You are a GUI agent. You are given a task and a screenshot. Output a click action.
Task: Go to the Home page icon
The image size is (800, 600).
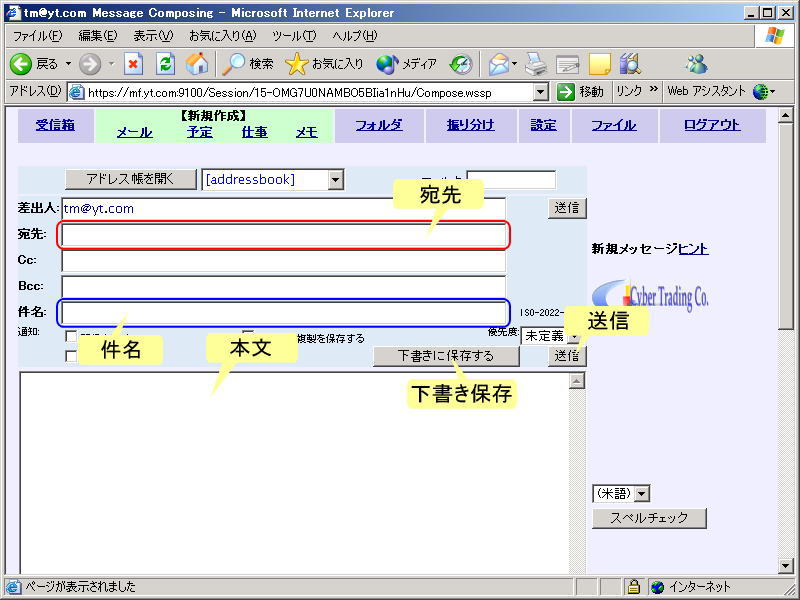(197, 64)
